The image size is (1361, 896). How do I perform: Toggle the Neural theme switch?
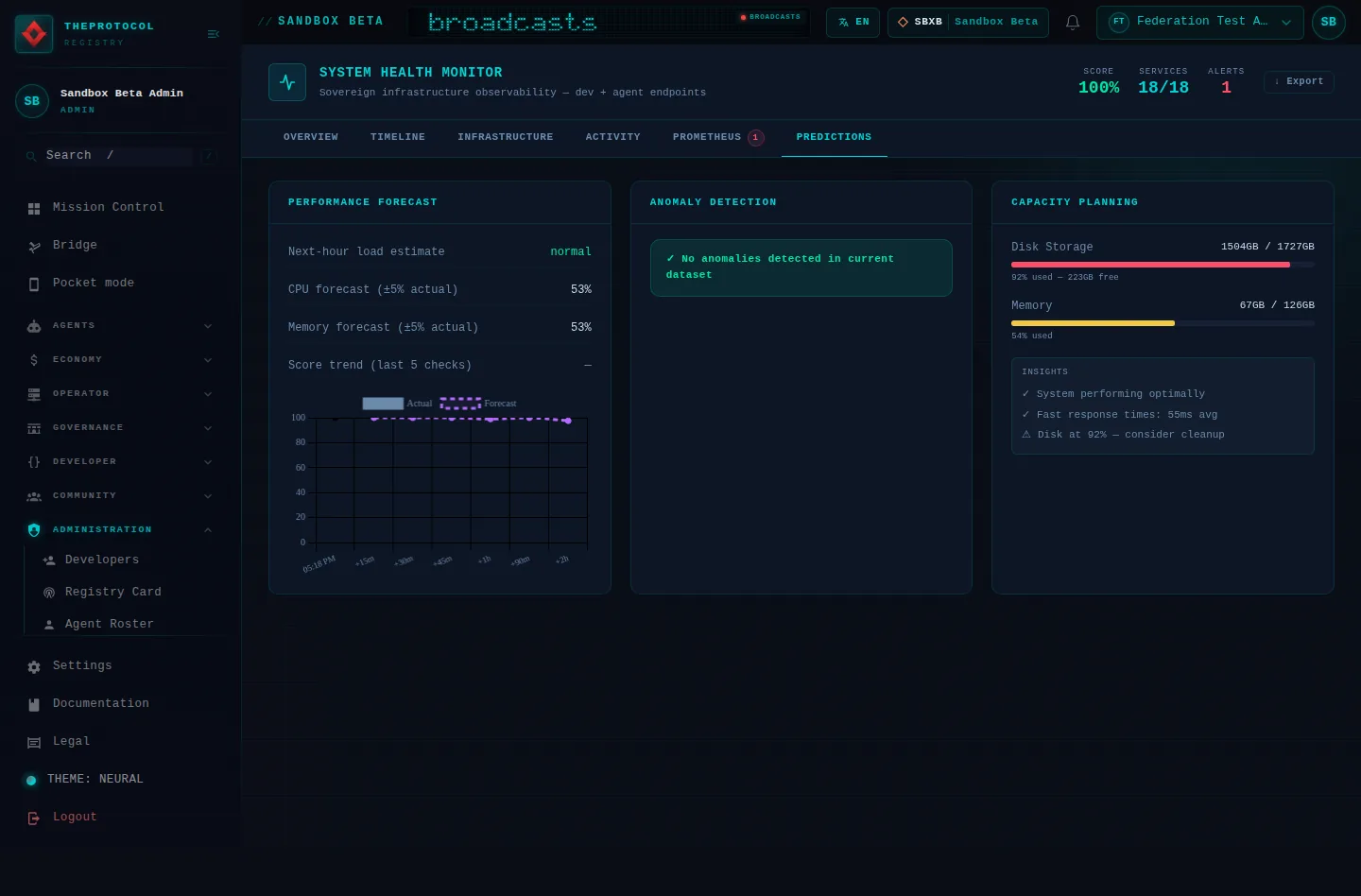(x=31, y=780)
